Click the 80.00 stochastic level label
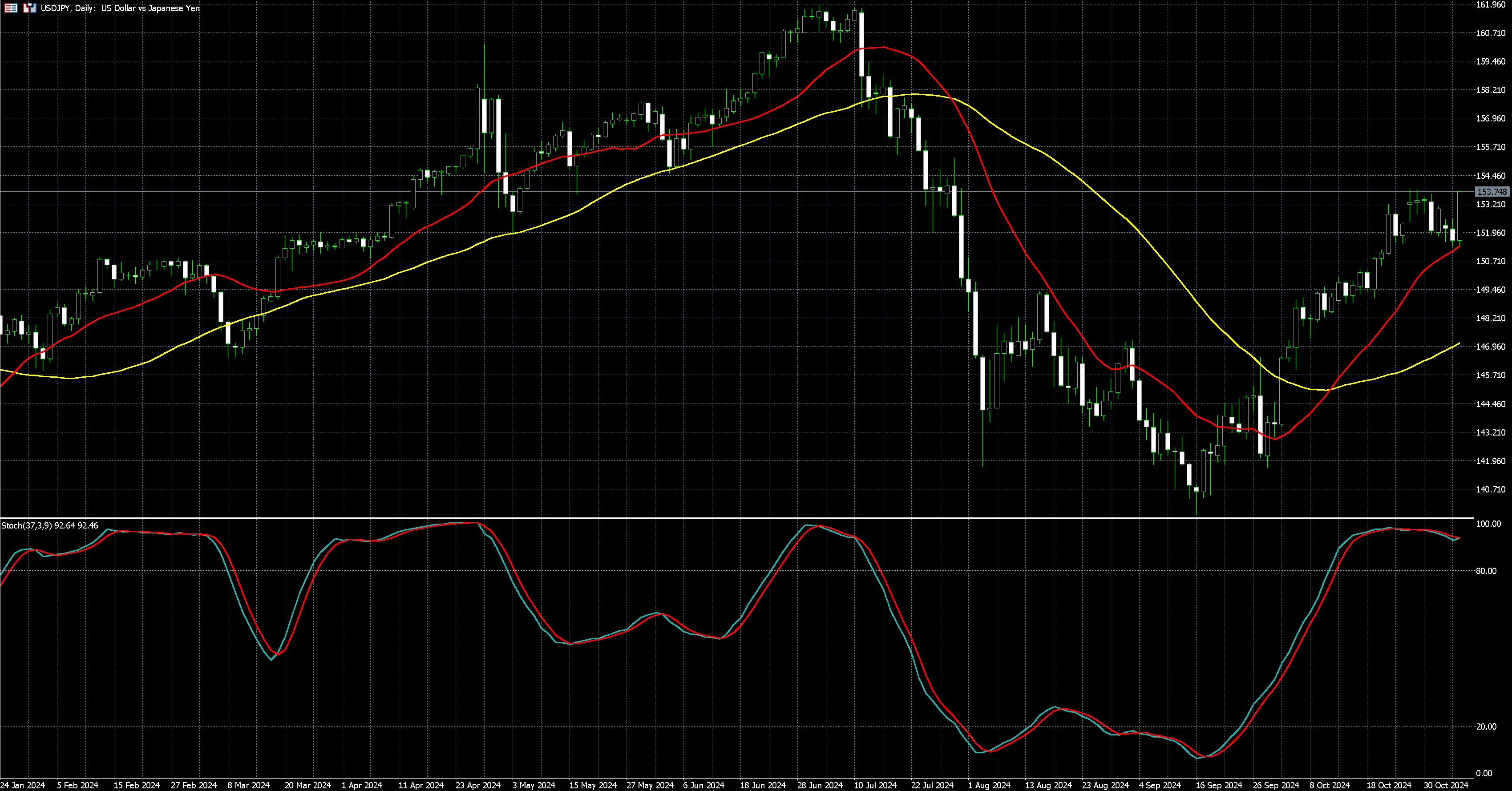This screenshot has width=1512, height=791. [1486, 570]
